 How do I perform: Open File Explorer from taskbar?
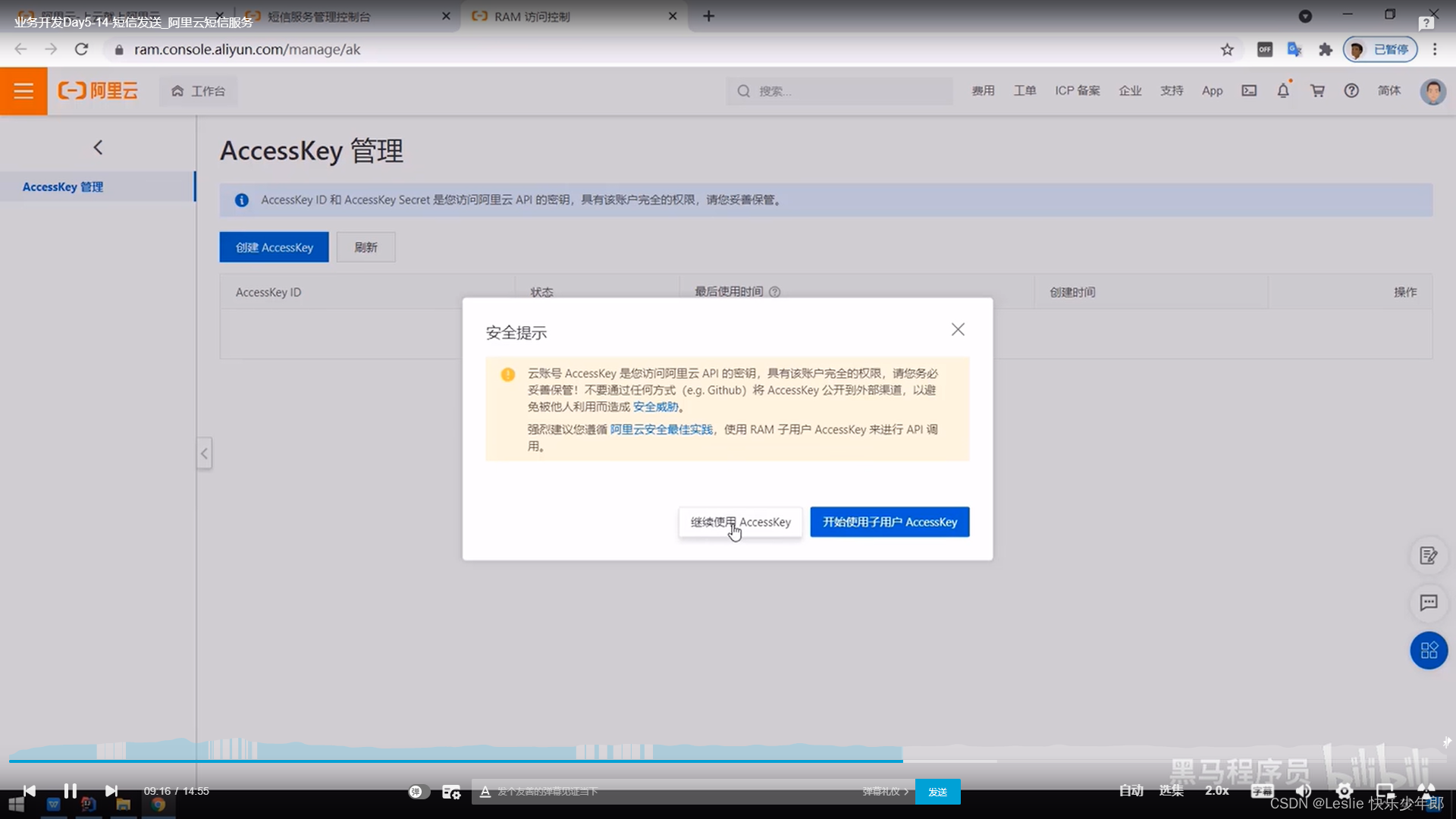123,804
